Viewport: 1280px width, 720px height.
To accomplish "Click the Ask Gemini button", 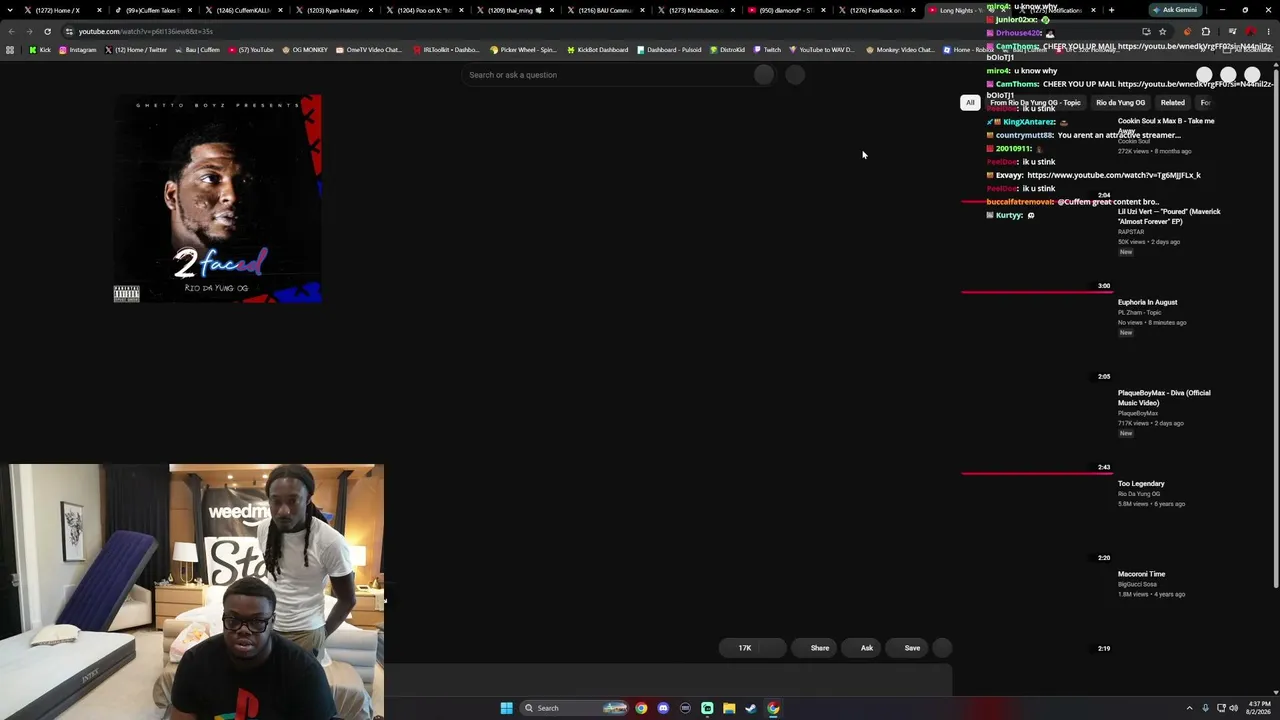I will pos(1175,10).
